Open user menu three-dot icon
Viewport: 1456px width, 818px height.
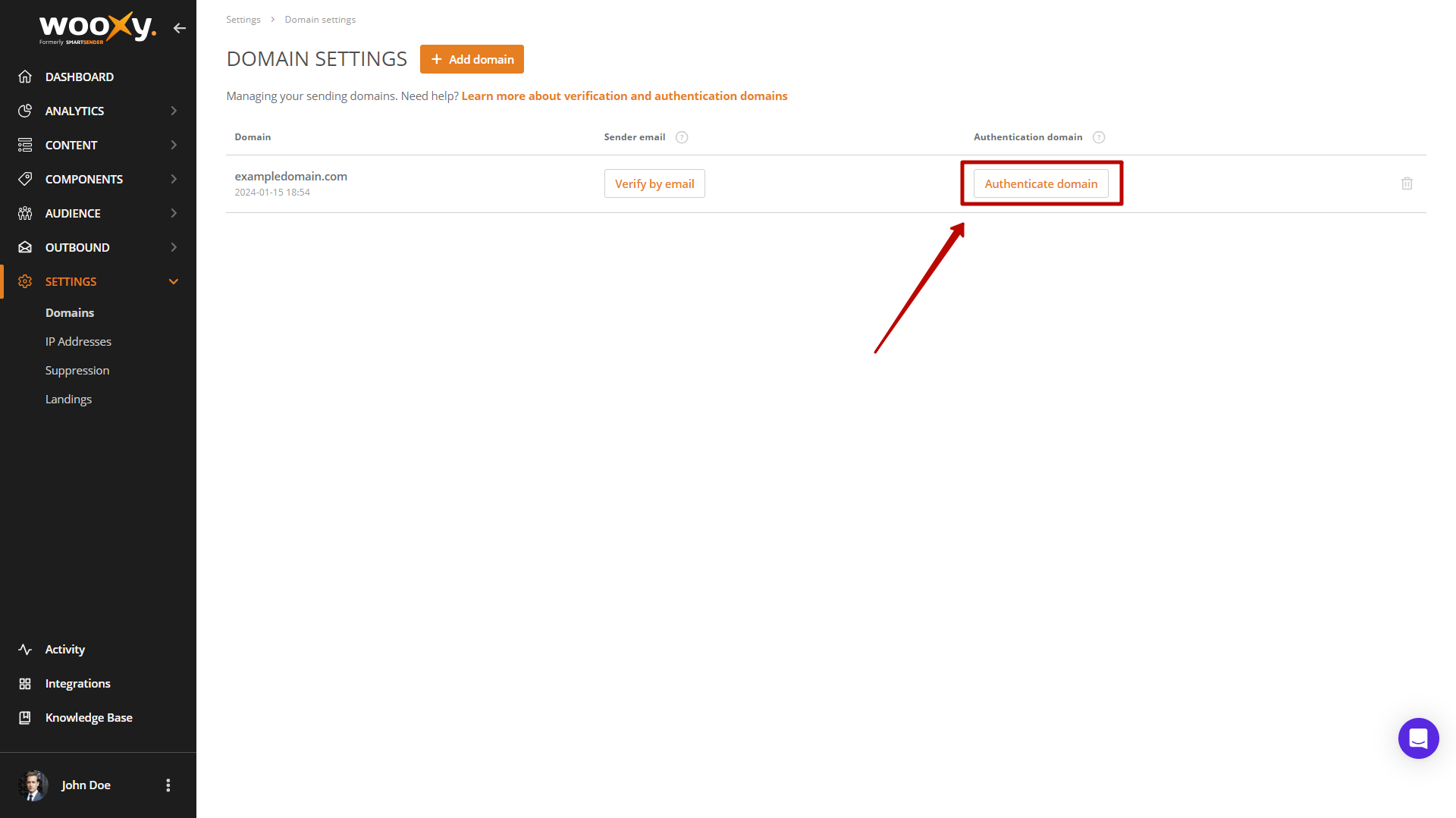(x=168, y=785)
